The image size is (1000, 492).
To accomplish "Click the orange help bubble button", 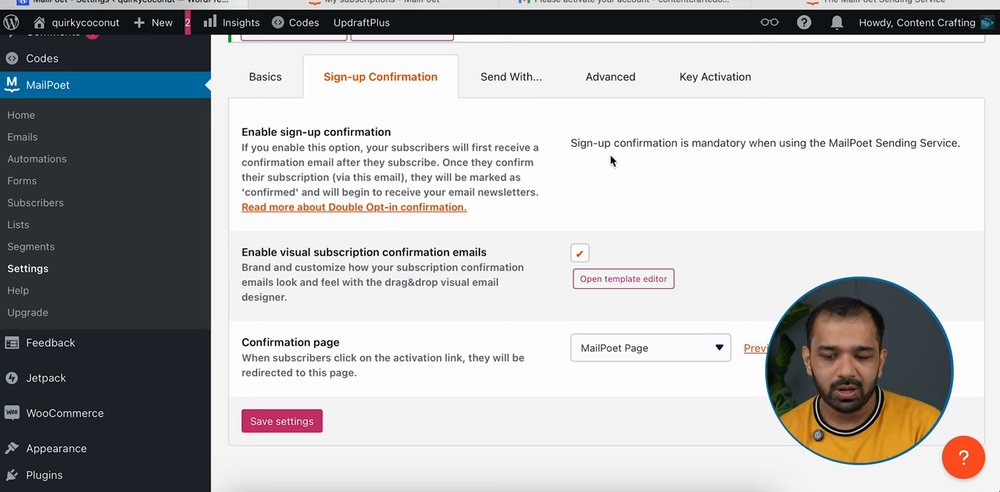I will coord(963,457).
